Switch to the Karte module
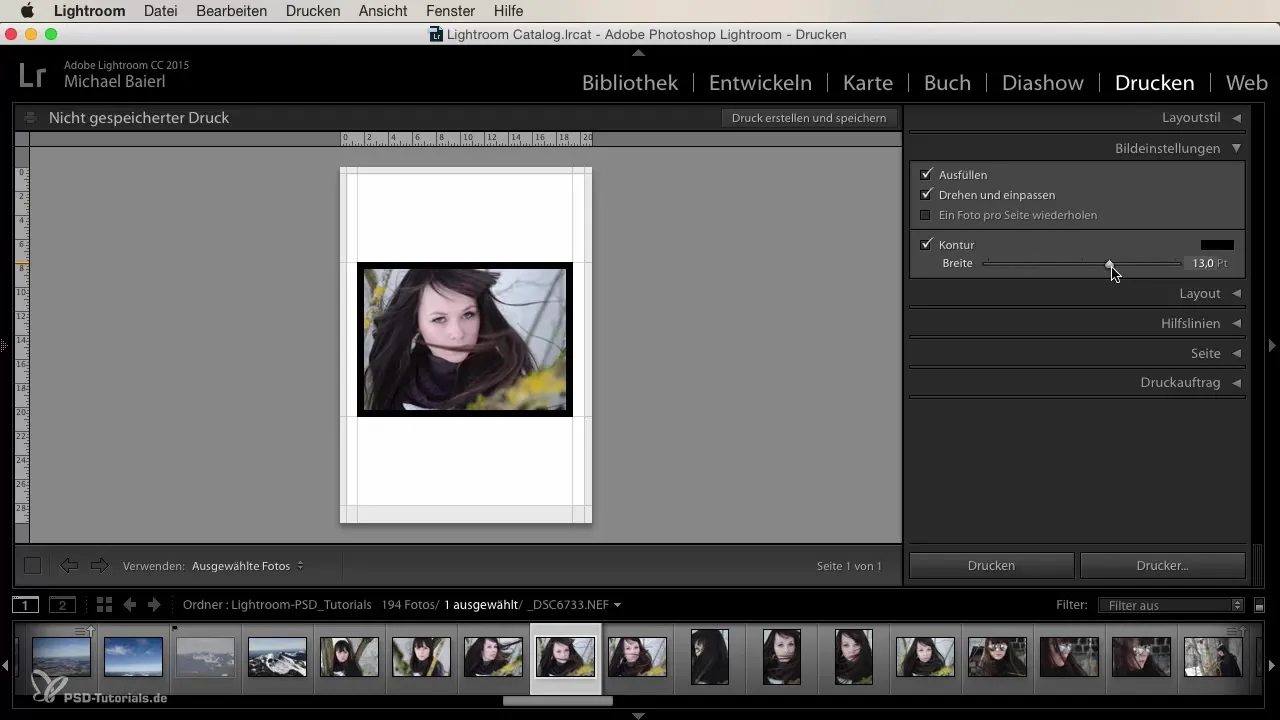Viewport: 1280px width, 720px height. coord(868,83)
